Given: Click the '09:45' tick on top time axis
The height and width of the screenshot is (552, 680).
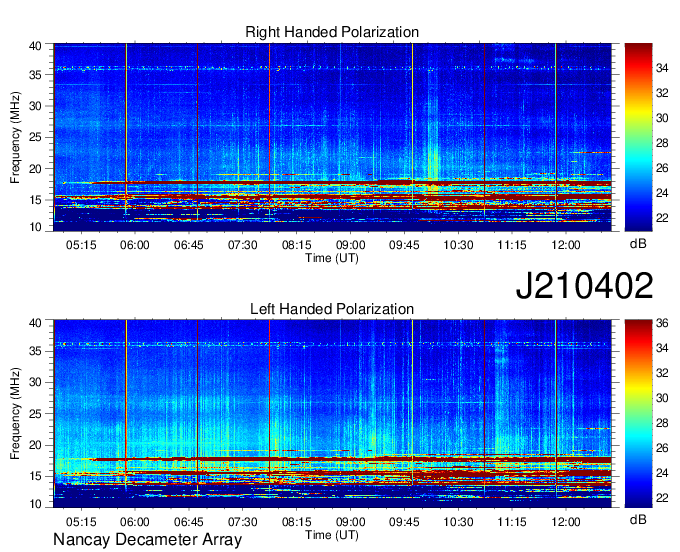Looking at the screenshot, I should point(404,245).
